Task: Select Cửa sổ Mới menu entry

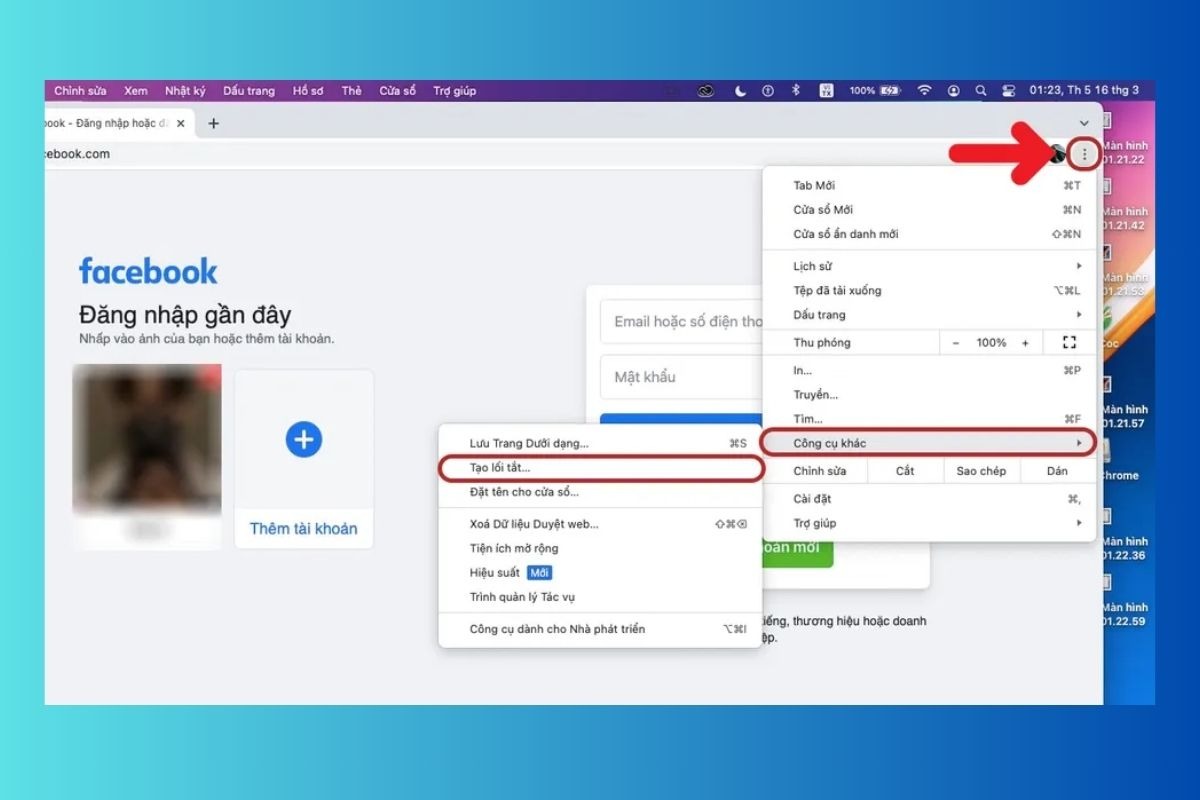Action: click(x=929, y=210)
